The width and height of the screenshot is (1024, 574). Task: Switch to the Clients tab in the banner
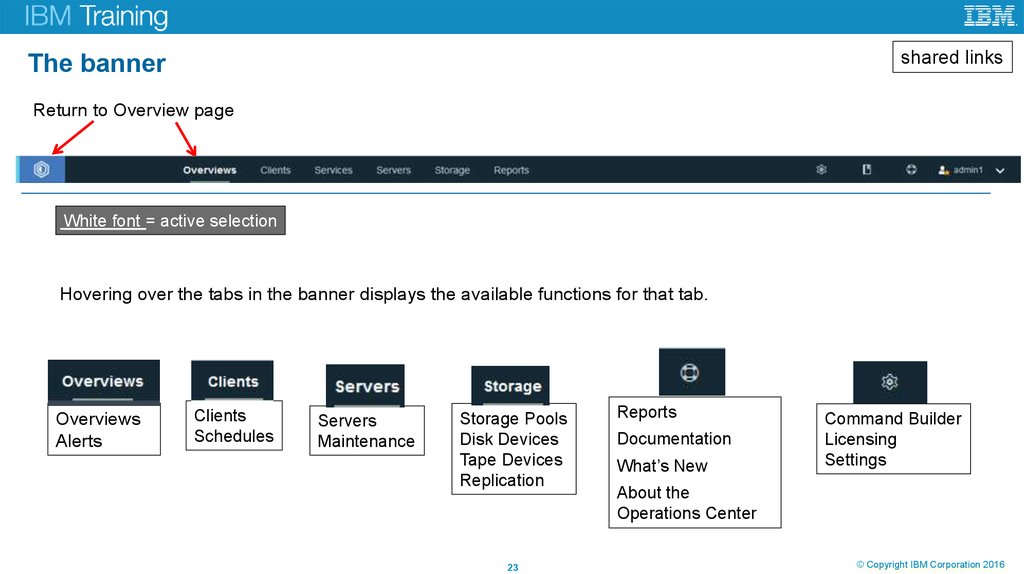275,170
